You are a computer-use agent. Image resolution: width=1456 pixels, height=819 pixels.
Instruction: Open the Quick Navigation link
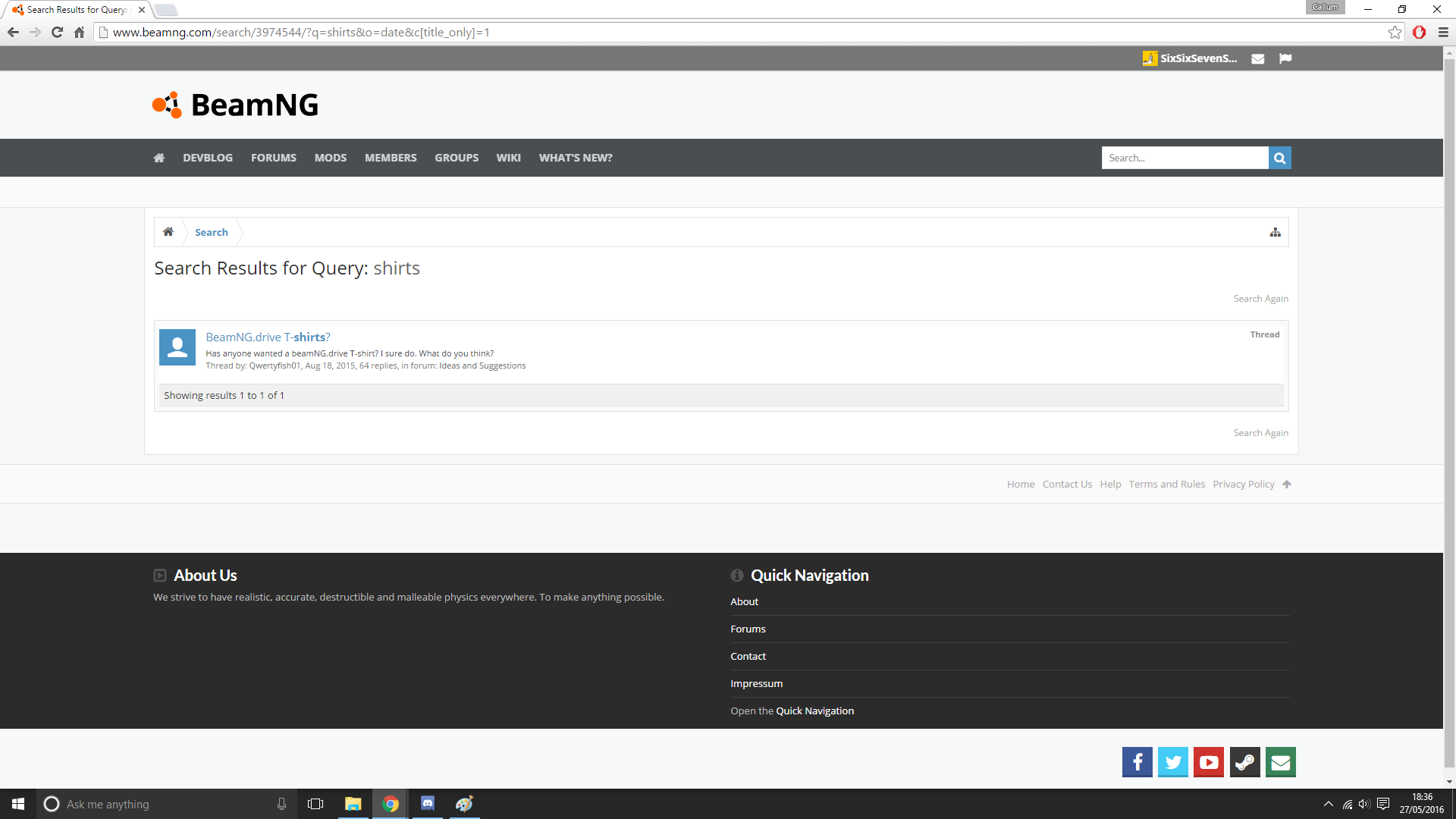point(814,711)
